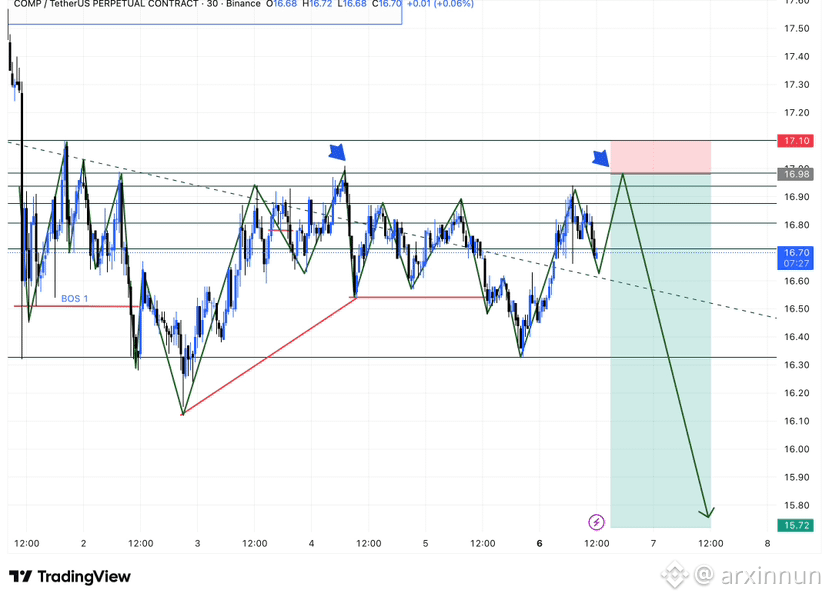Click day 2 on the time axis

pyautogui.click(x=84, y=543)
